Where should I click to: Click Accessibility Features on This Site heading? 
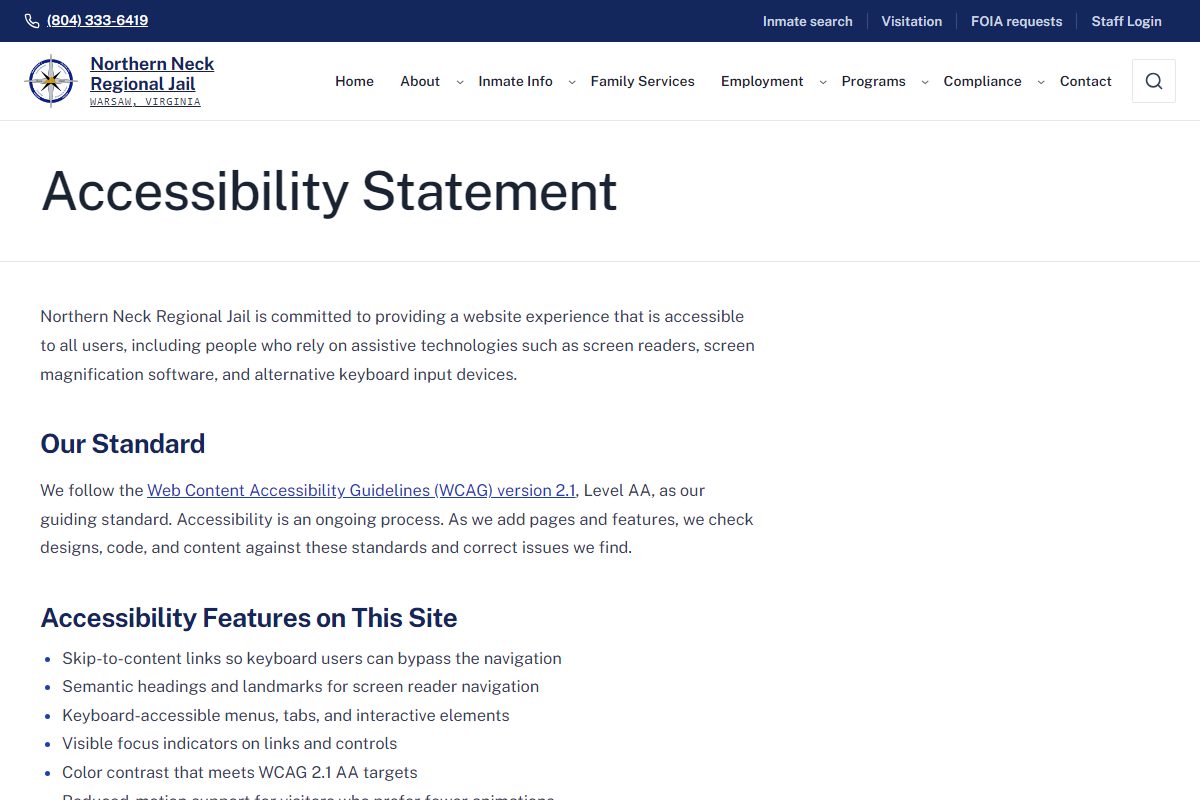(249, 618)
